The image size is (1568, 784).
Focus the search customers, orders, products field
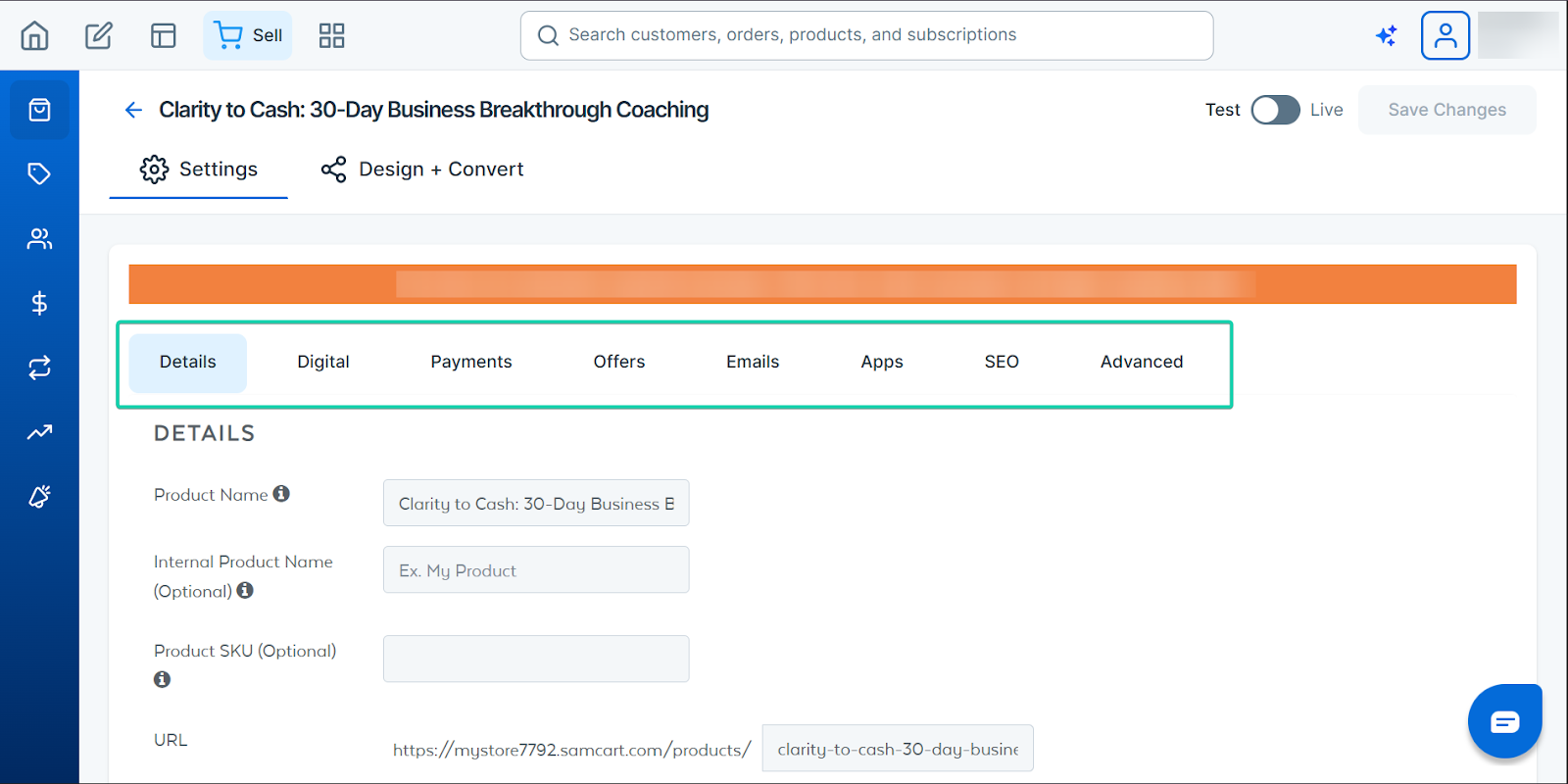click(x=866, y=35)
